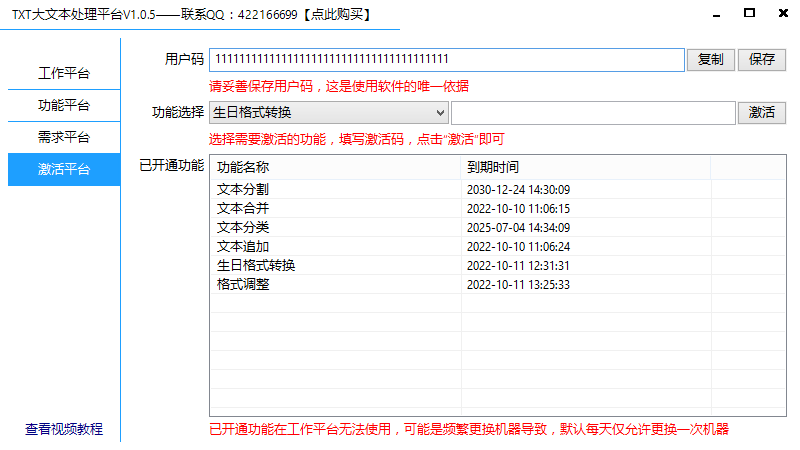Switch to the 功能平台 tab
Screen dimensions: 800x450
click(64, 106)
